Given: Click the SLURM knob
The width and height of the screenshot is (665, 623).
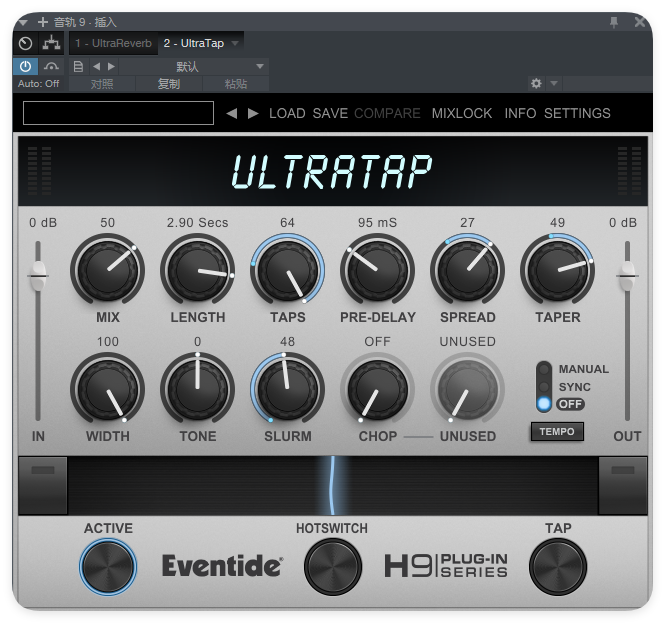Looking at the screenshot, I should 288,388.
